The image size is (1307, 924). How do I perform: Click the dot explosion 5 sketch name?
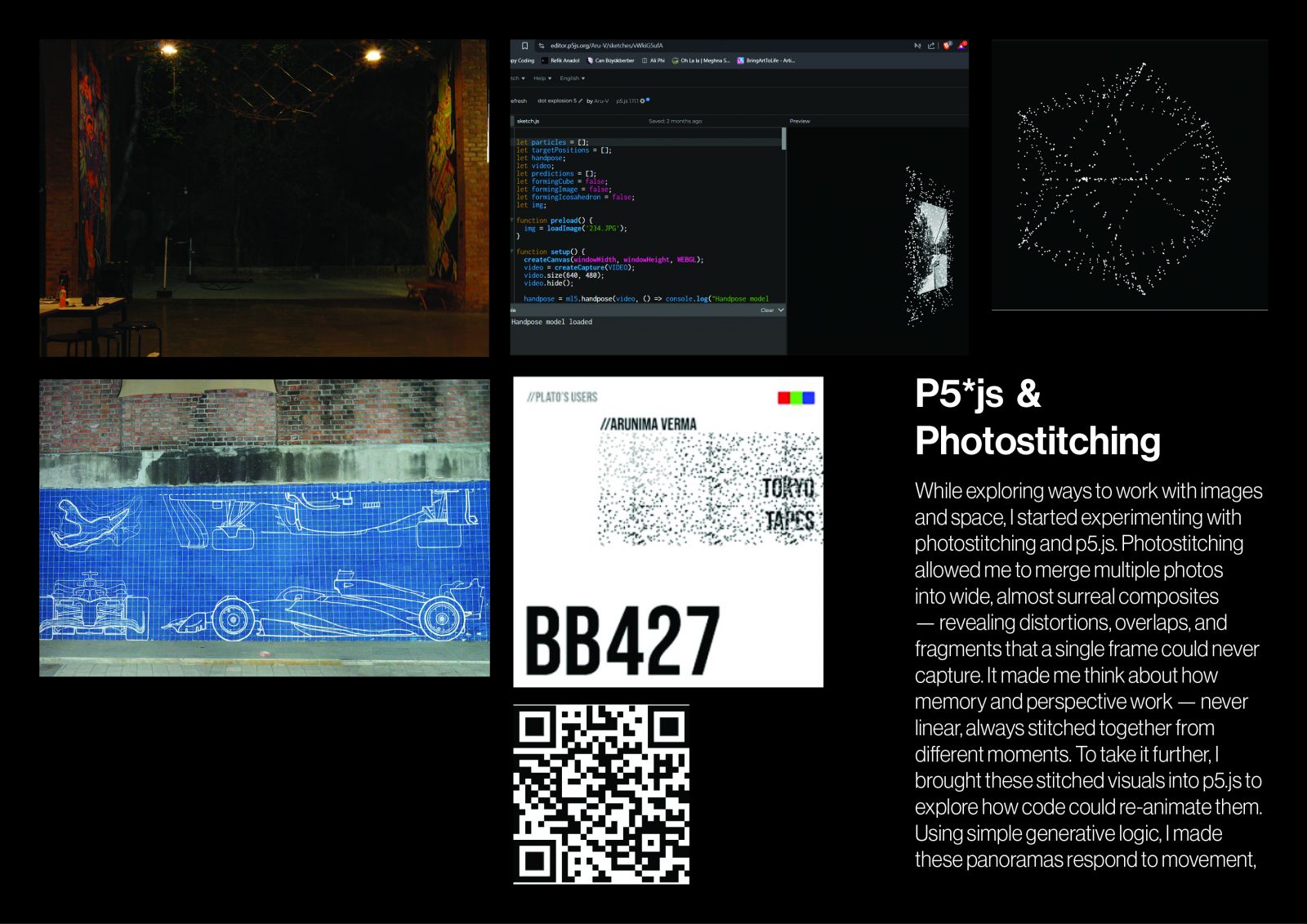(x=557, y=101)
